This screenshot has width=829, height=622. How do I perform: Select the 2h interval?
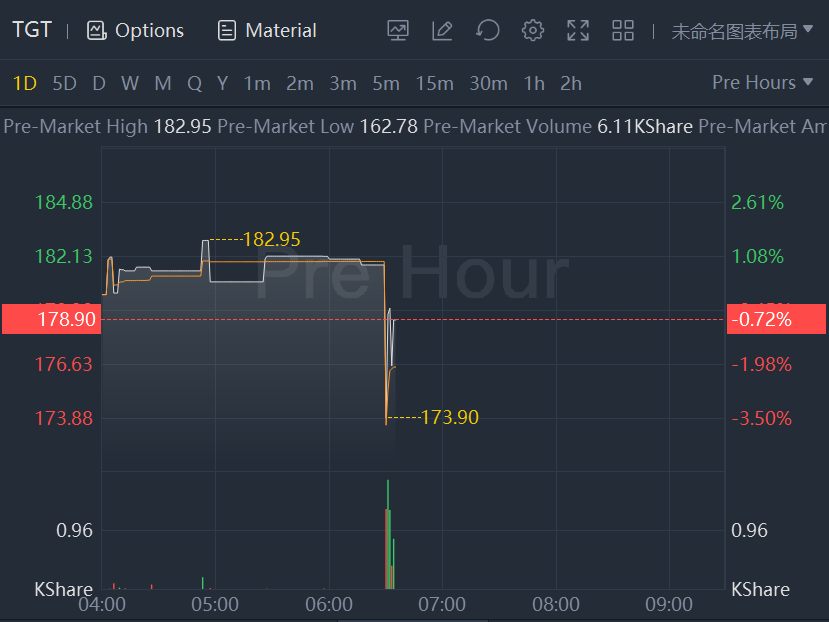571,84
